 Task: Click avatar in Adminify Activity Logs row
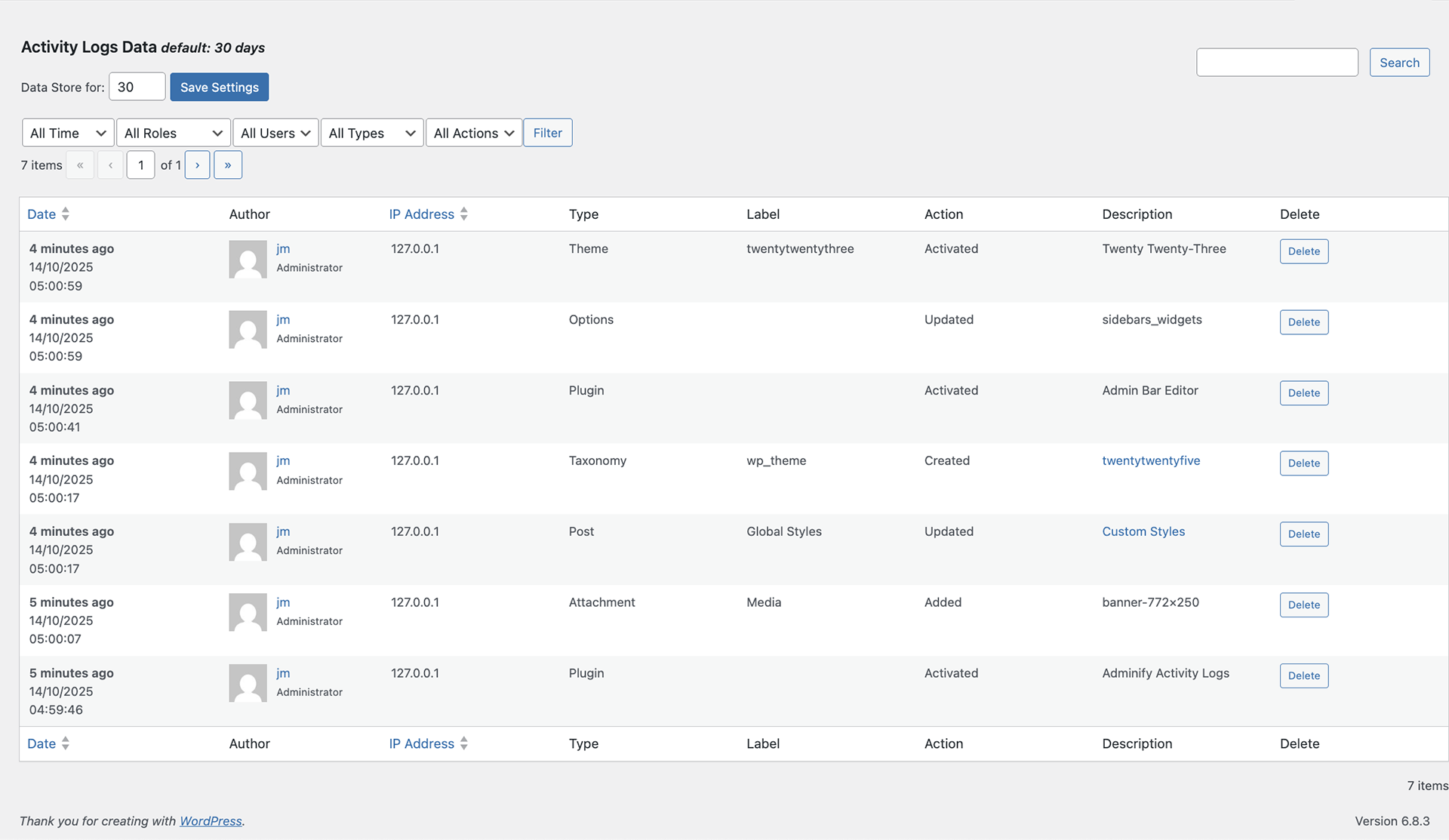point(248,684)
